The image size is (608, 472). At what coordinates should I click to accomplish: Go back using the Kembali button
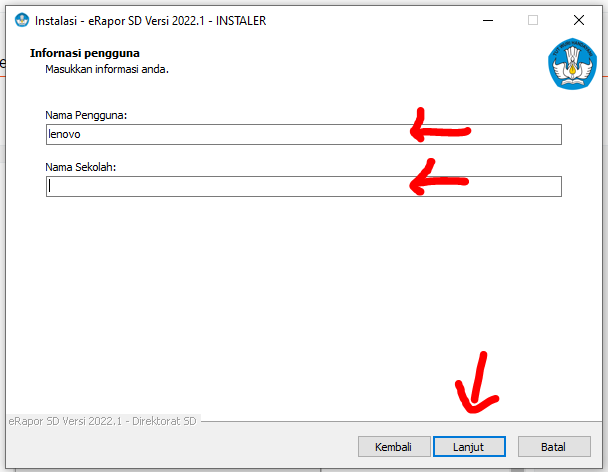(394, 447)
